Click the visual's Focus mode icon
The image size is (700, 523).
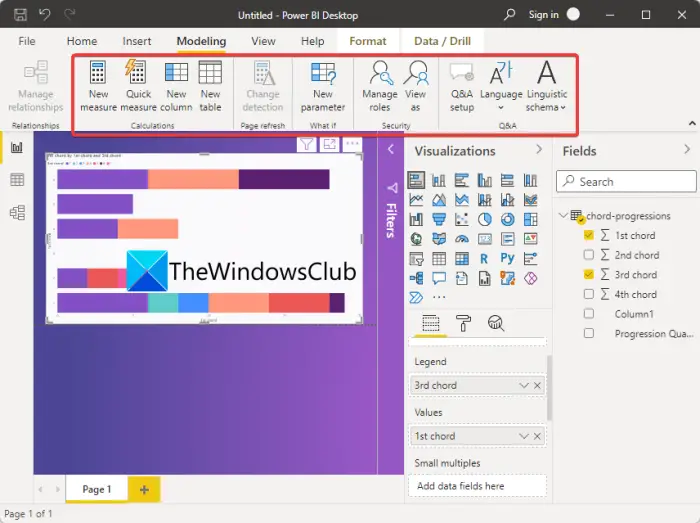[329, 144]
